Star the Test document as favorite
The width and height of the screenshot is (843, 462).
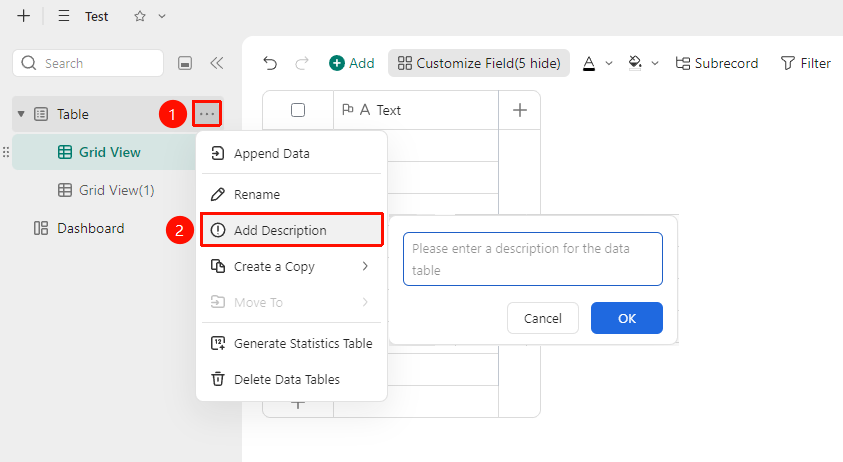140,16
